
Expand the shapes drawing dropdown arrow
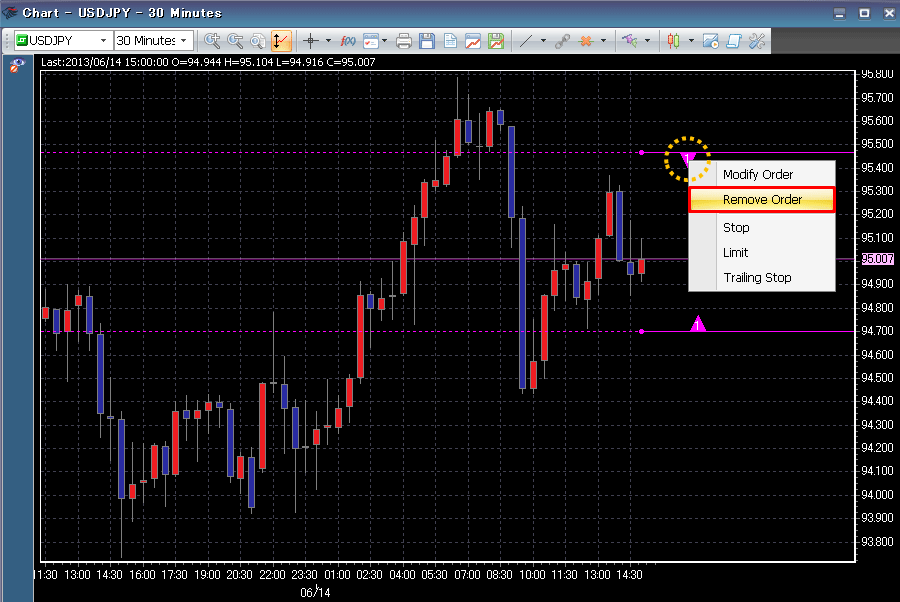click(647, 41)
